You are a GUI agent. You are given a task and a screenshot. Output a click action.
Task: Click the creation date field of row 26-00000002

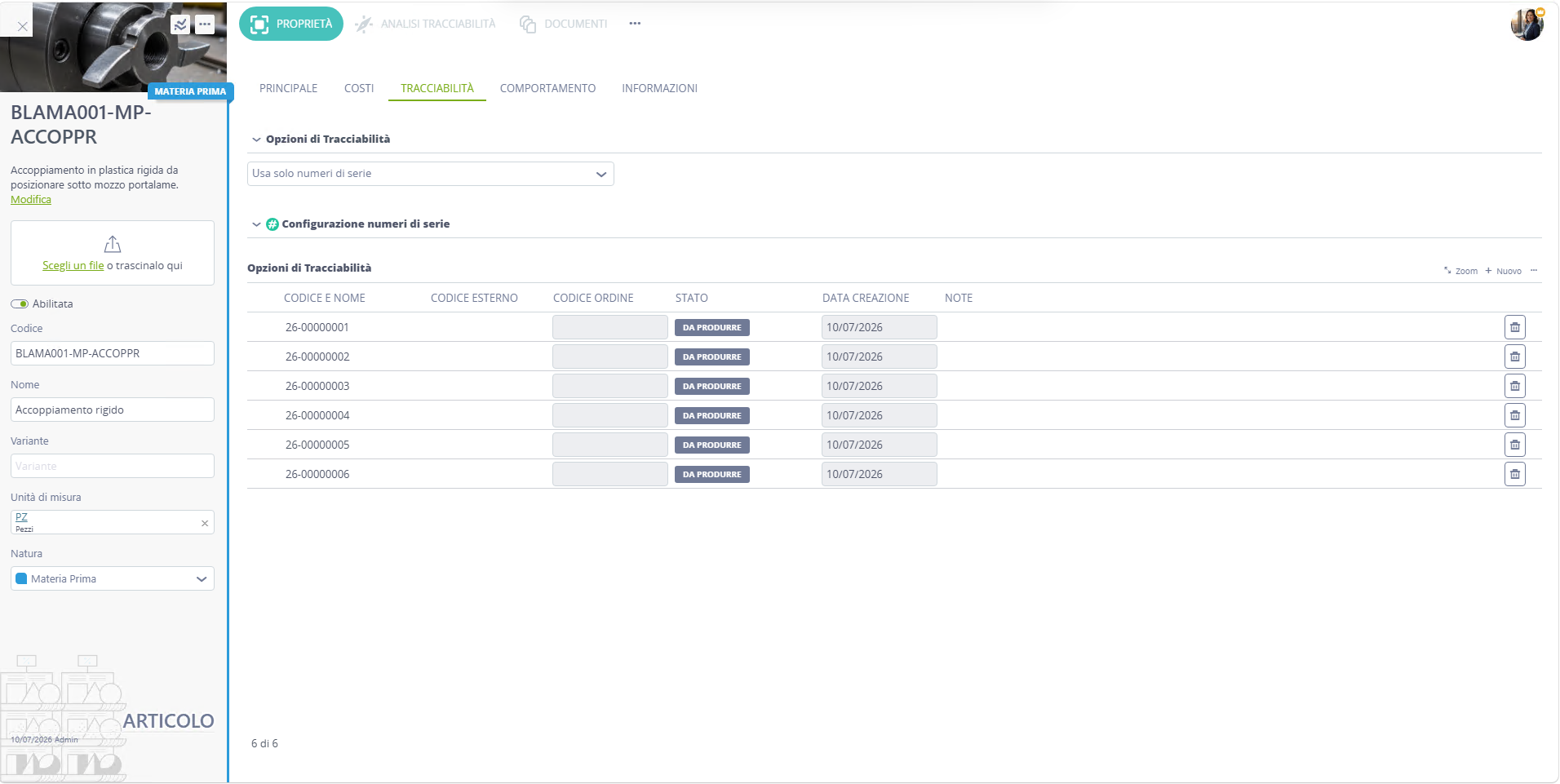click(x=880, y=357)
